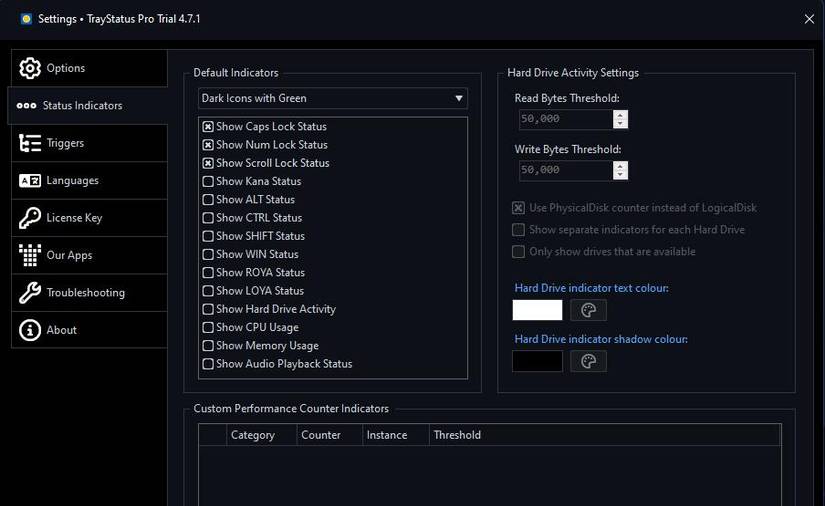The height and width of the screenshot is (506, 825).
Task: Toggle Use PhysicalDisk counter checkbox
Action: click(x=518, y=208)
